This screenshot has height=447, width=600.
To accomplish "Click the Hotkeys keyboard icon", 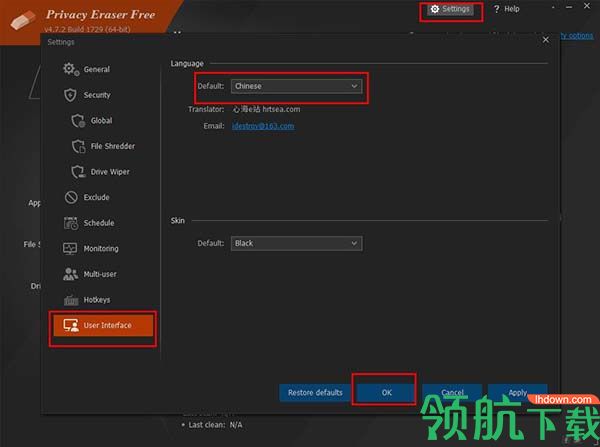I will (x=71, y=300).
